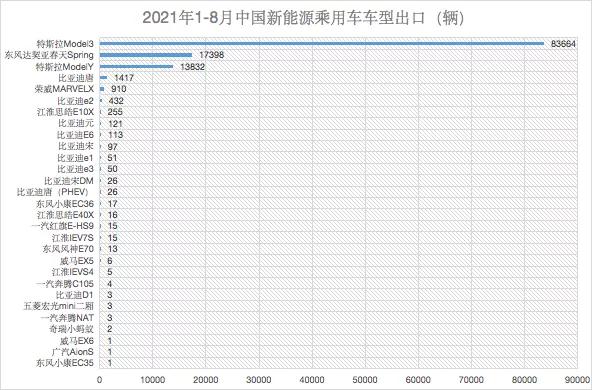Select the 1417 data label

(124, 78)
